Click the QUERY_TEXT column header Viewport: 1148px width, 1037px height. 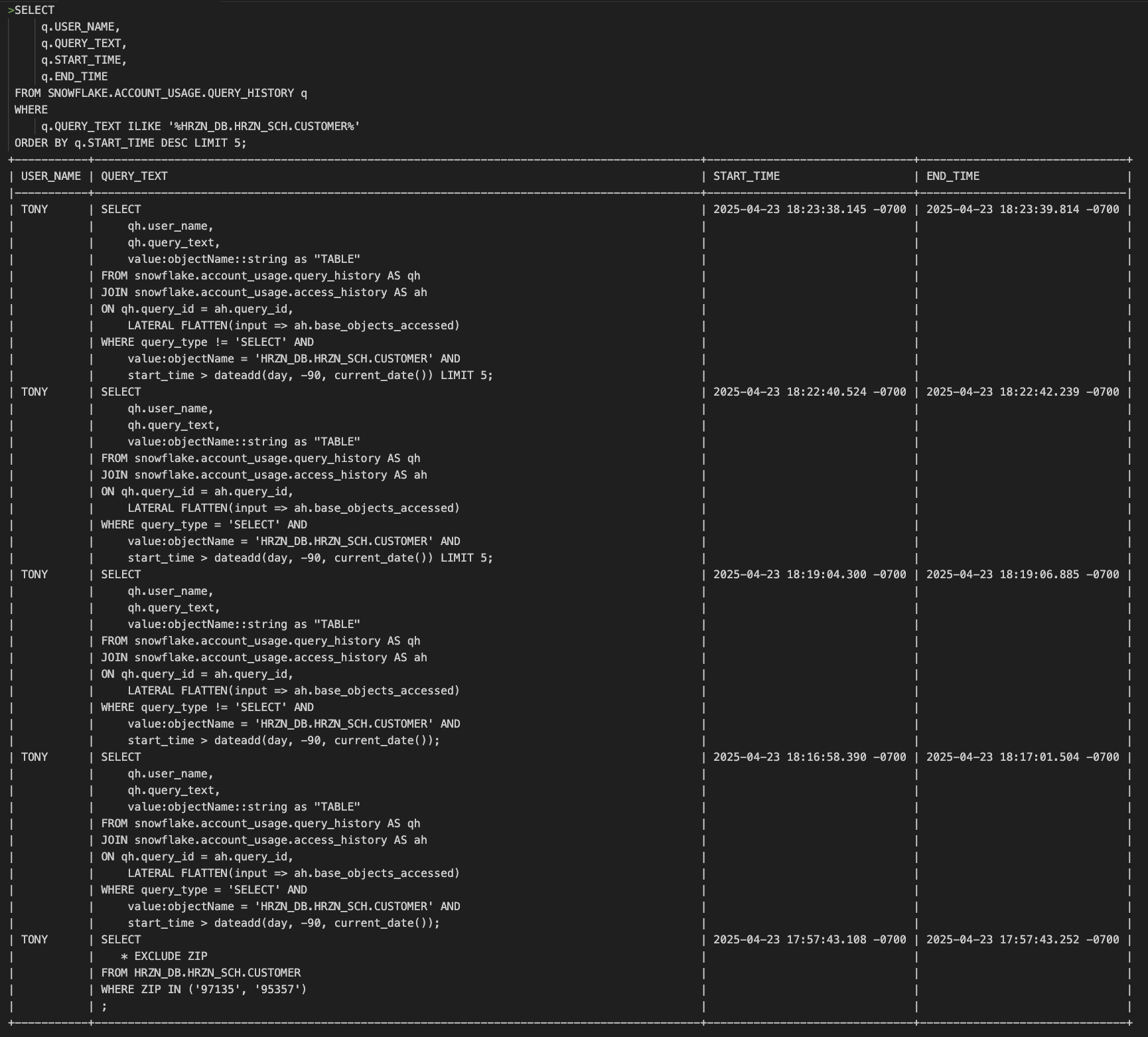132,176
